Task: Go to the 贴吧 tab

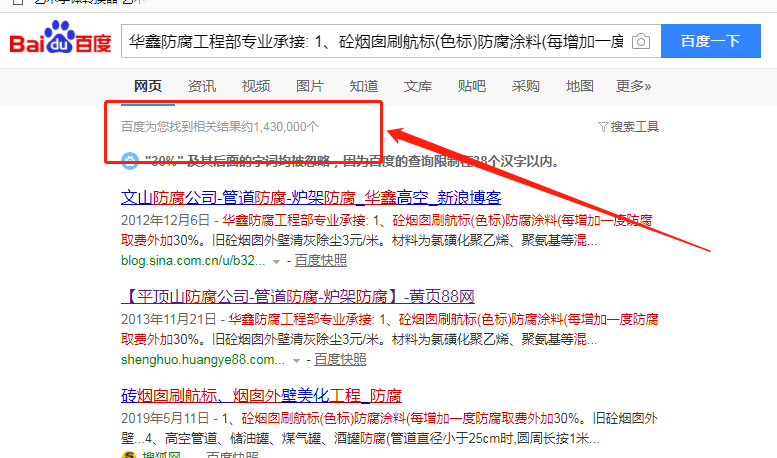Action: coord(472,86)
